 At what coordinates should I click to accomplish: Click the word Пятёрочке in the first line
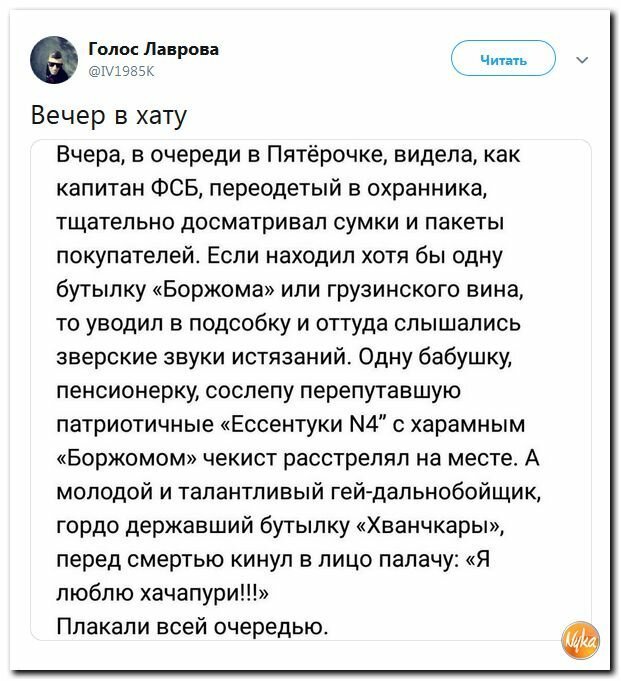(326, 155)
